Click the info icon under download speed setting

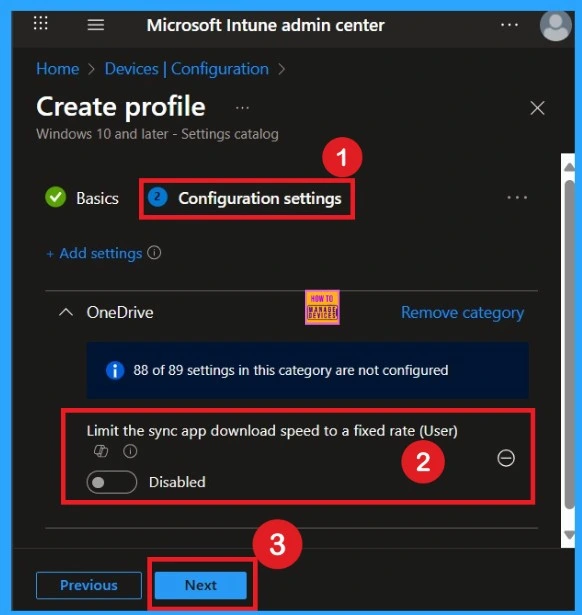[x=130, y=451]
